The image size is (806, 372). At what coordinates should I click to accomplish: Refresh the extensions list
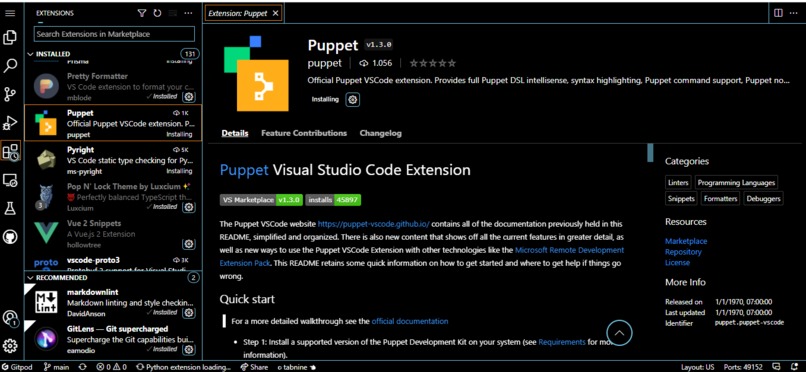tap(157, 13)
